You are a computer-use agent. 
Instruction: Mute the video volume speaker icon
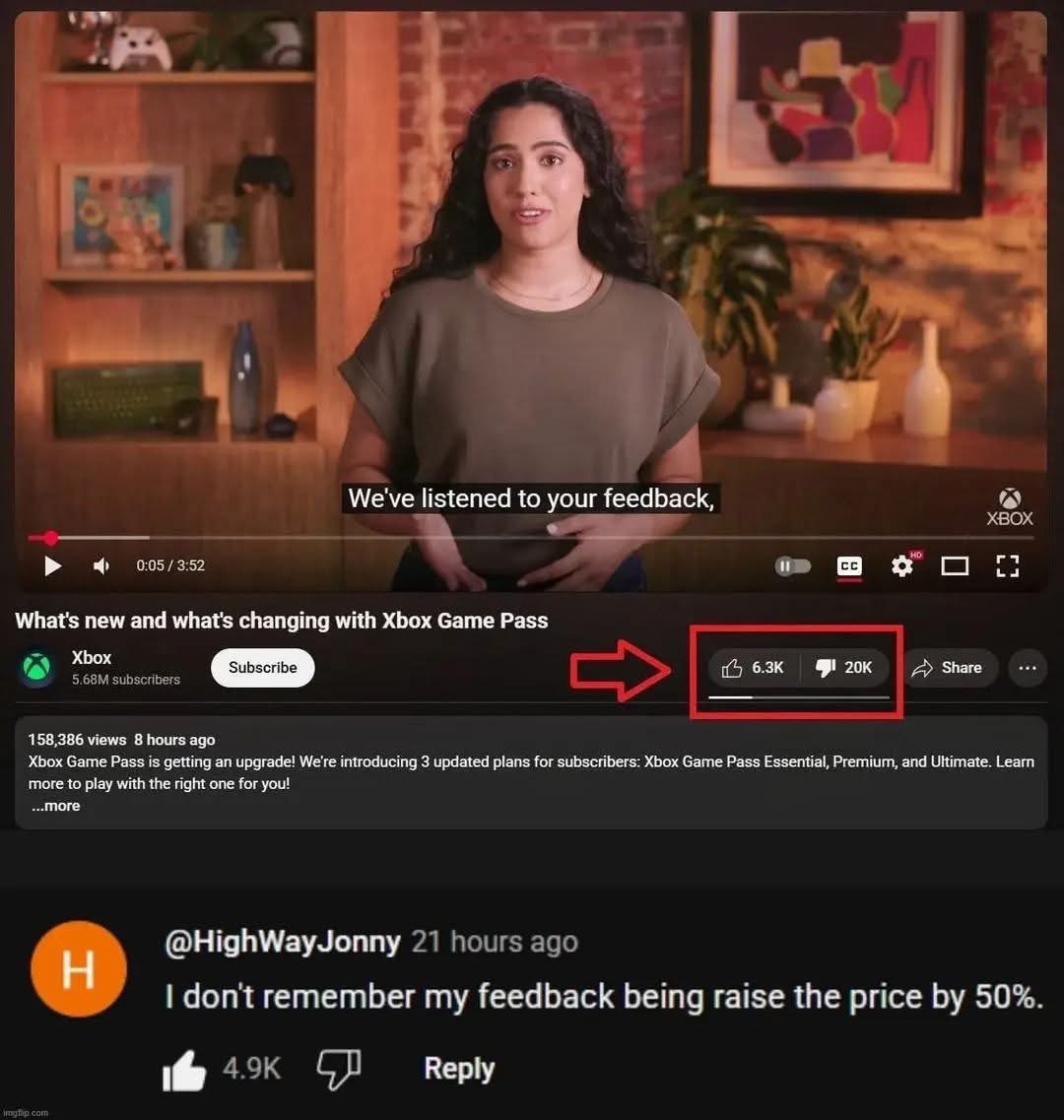101,566
